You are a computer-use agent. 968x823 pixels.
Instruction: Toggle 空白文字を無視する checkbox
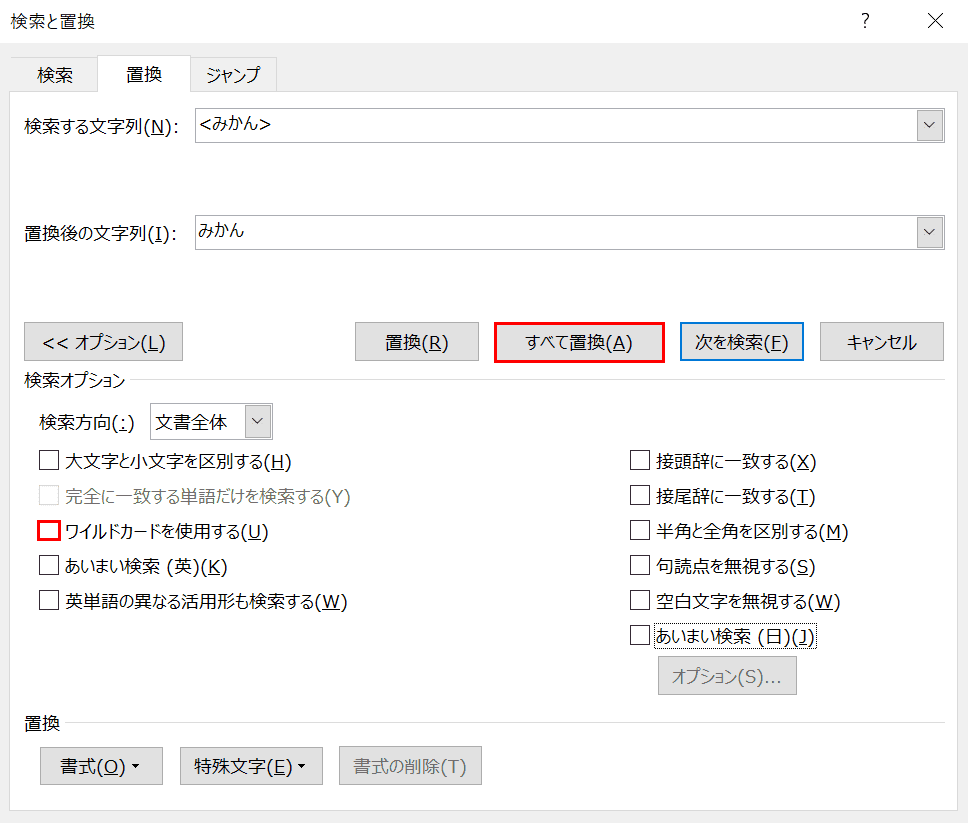point(640,600)
